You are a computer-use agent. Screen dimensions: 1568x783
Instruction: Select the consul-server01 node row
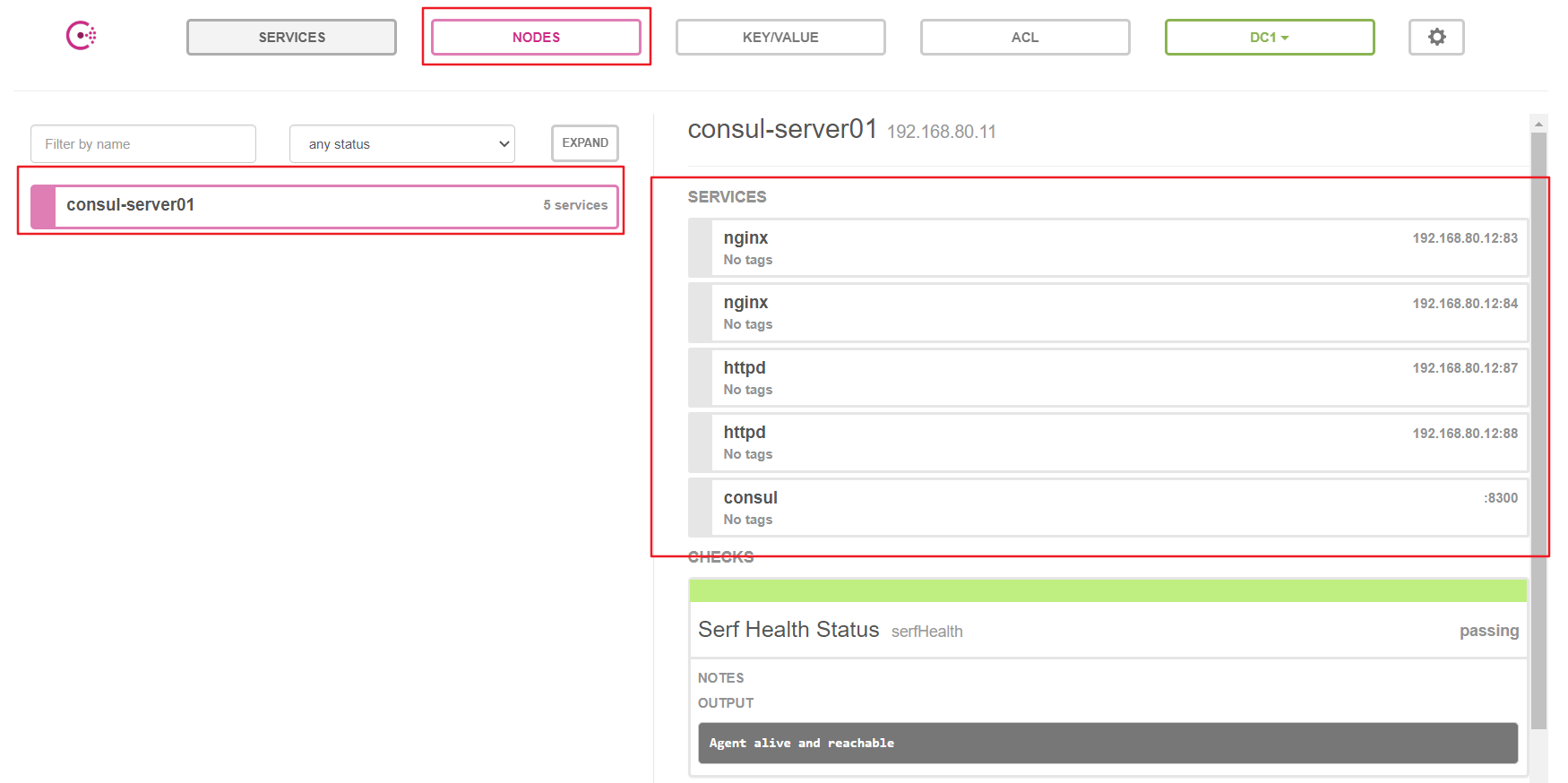point(324,206)
